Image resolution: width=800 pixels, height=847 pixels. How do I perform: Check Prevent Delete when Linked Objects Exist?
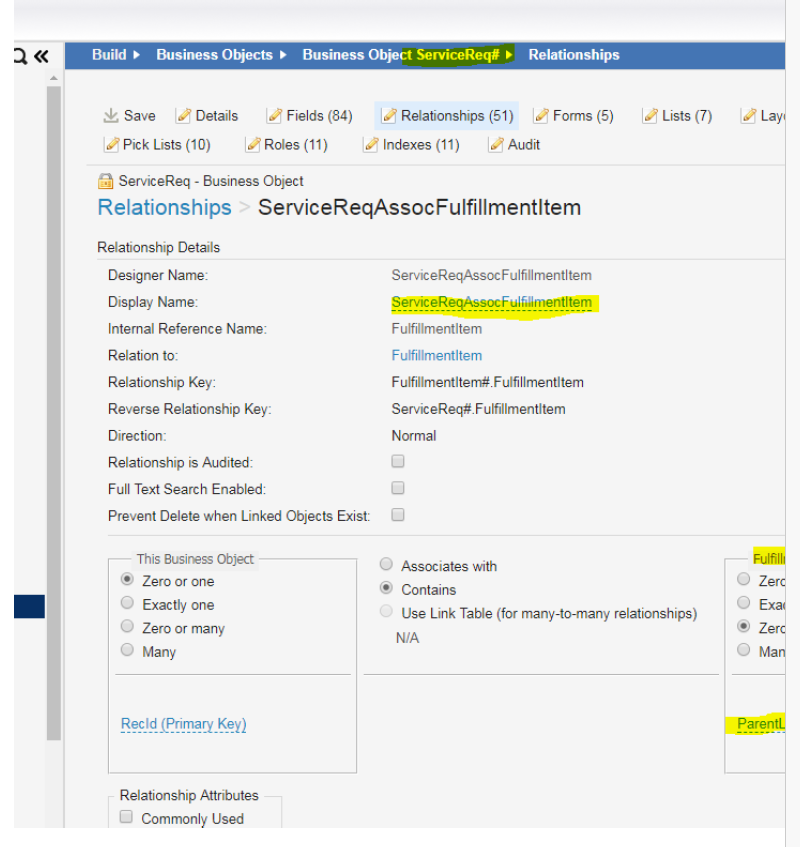[x=398, y=515]
